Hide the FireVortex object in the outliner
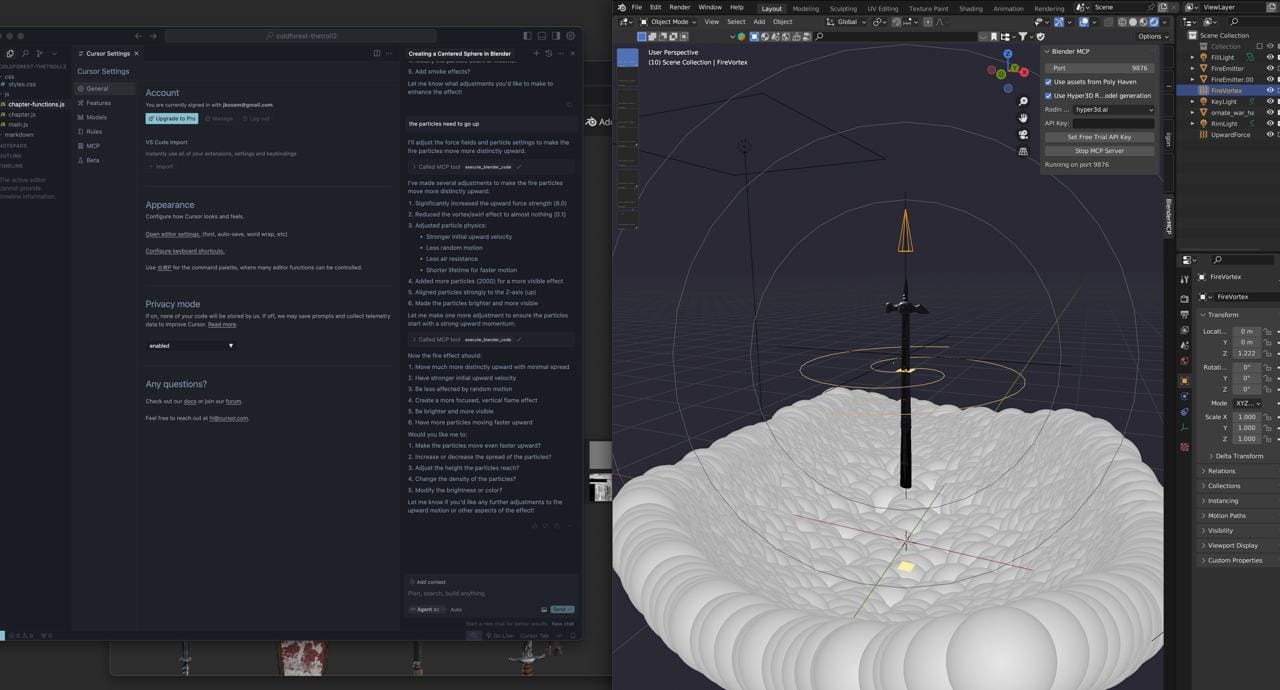1280x690 pixels. [x=1270, y=91]
